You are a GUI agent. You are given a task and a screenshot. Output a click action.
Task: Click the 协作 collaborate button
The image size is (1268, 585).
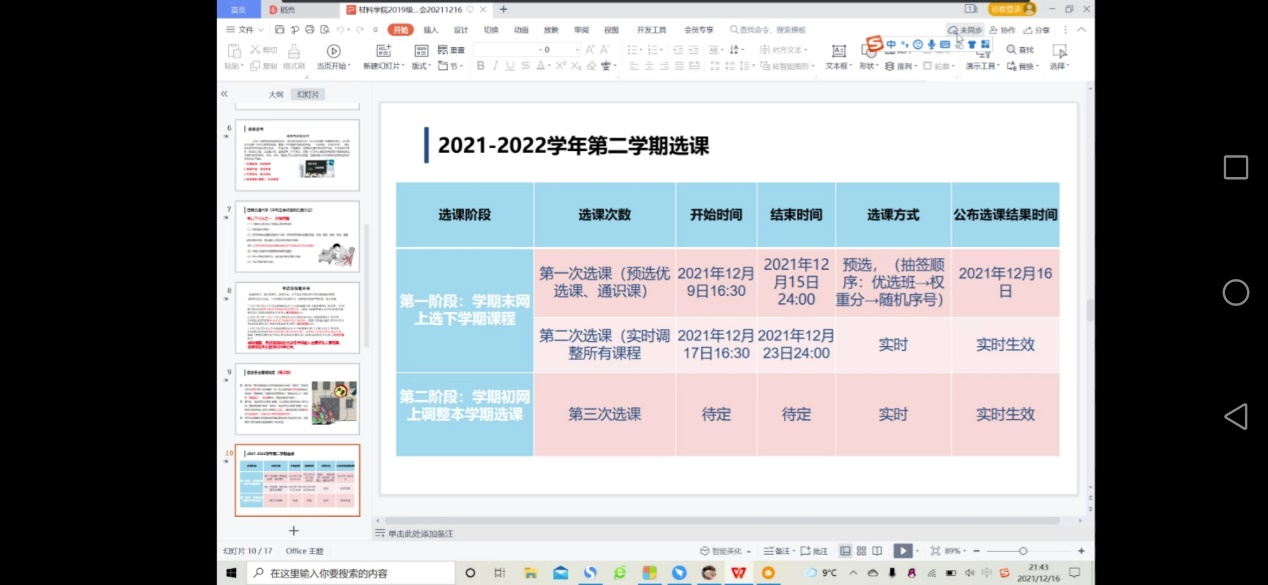(x=1002, y=30)
